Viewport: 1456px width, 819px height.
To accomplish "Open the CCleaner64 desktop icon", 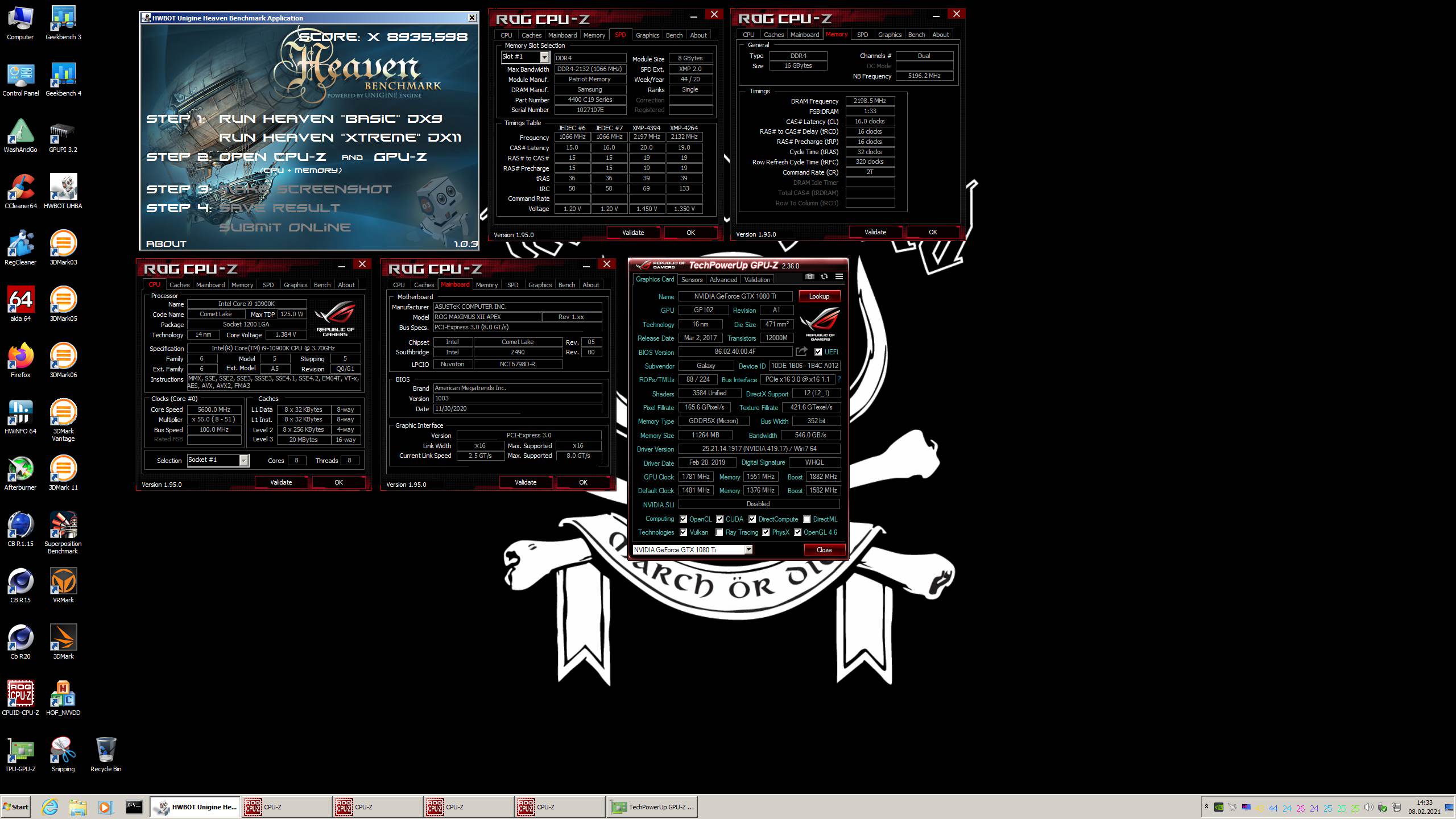I will (20, 192).
